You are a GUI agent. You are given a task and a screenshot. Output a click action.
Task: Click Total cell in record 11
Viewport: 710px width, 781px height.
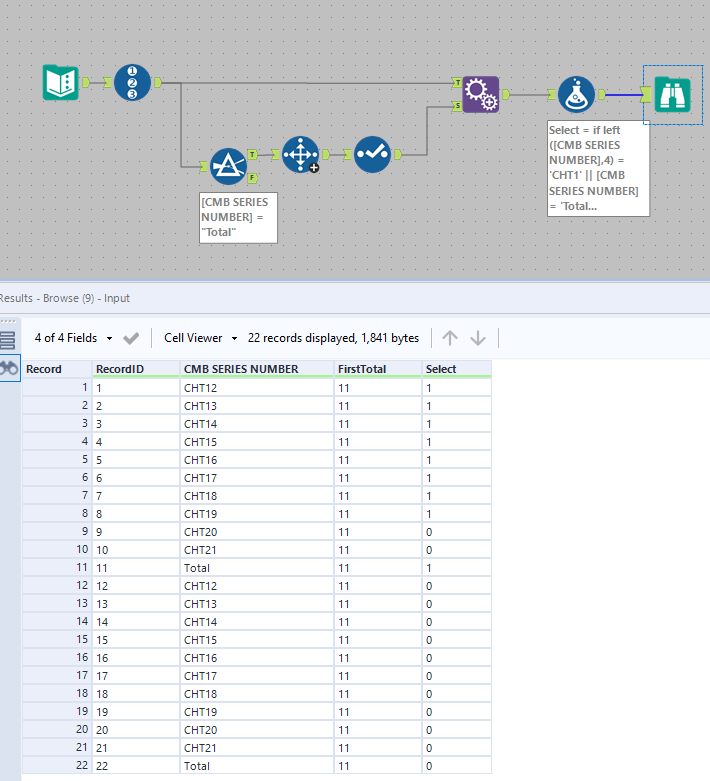click(257, 568)
